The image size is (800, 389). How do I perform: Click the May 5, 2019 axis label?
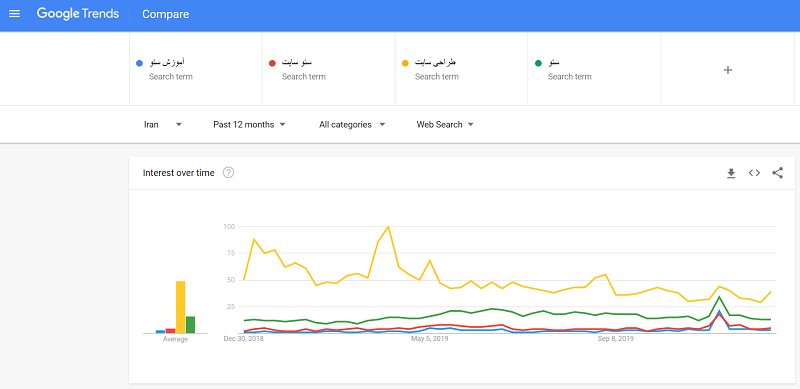pyautogui.click(x=429, y=338)
